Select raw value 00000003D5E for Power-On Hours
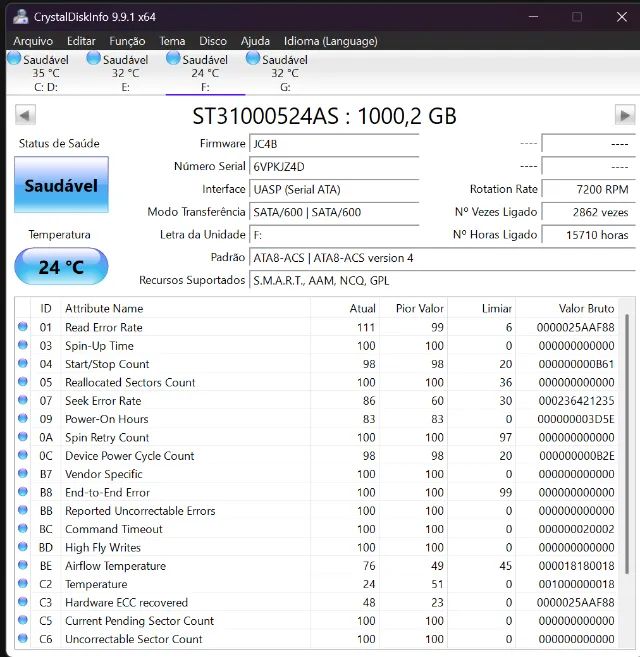 coord(576,419)
